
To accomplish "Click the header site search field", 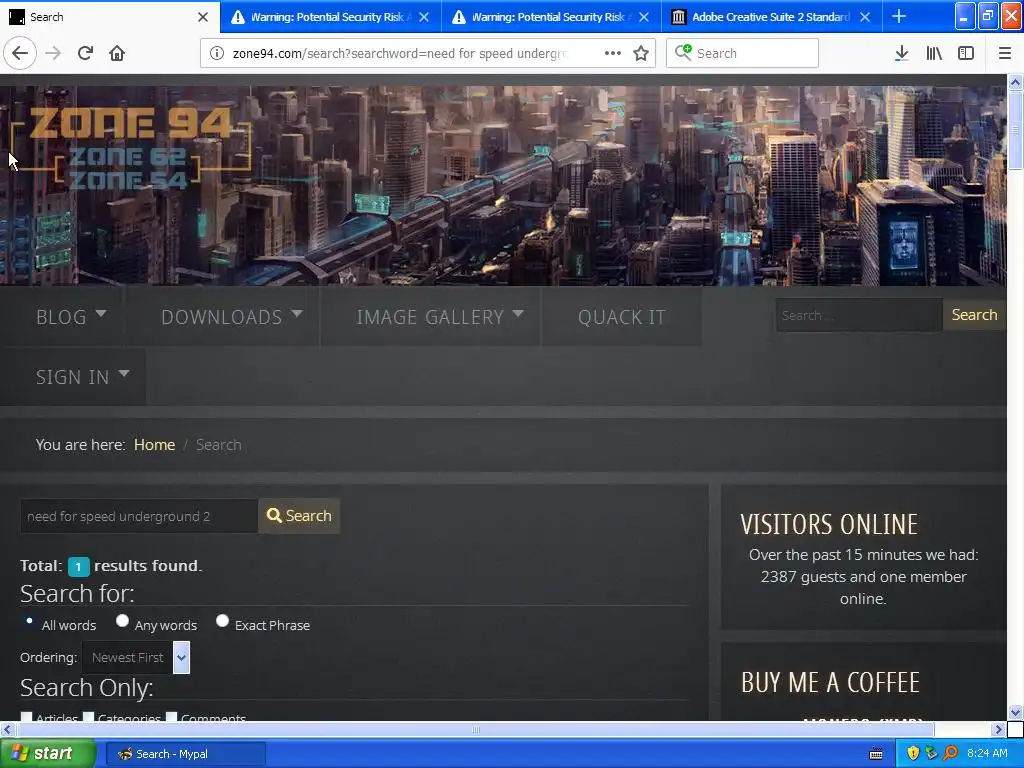I will point(859,315).
